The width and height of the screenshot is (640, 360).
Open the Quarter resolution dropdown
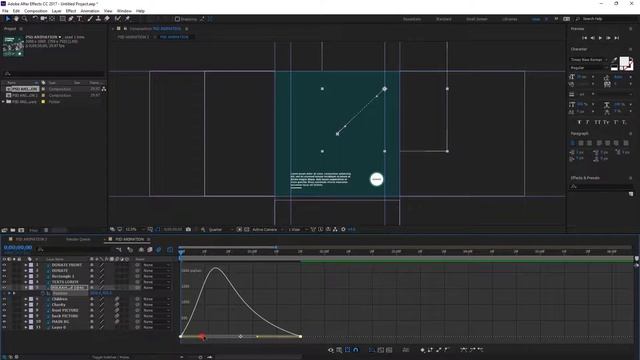tap(220, 229)
